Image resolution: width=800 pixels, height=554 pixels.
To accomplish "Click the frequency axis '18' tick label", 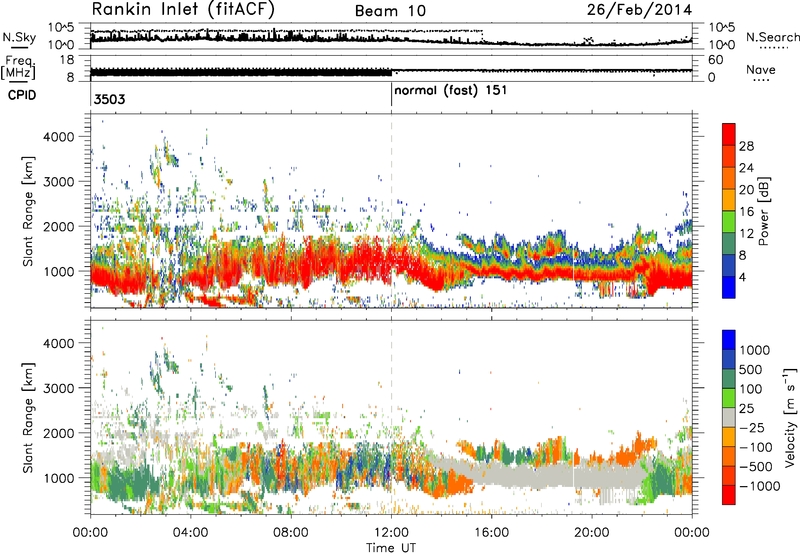I will 67,60.
